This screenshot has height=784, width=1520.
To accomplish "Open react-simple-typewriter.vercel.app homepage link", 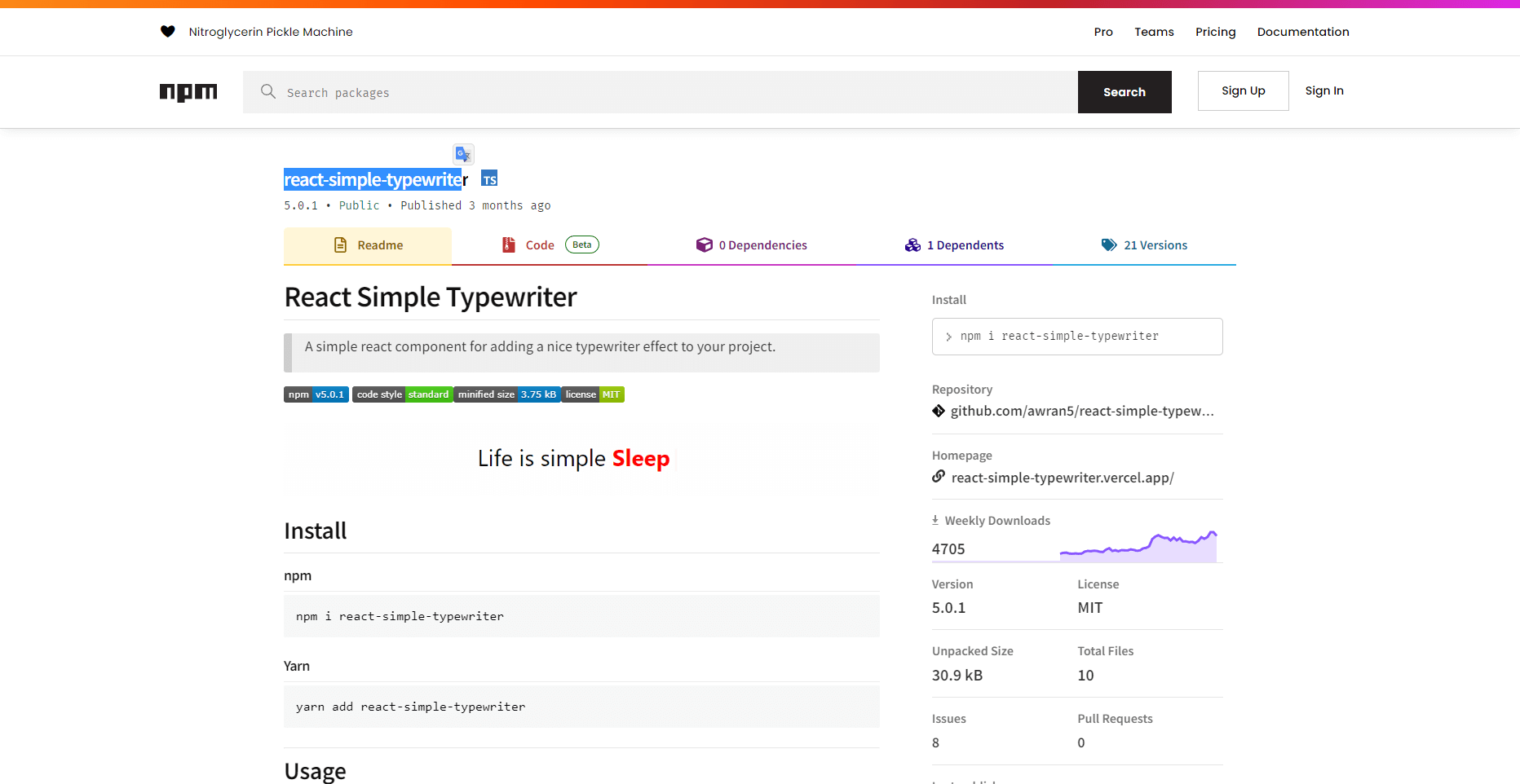I will [1063, 478].
